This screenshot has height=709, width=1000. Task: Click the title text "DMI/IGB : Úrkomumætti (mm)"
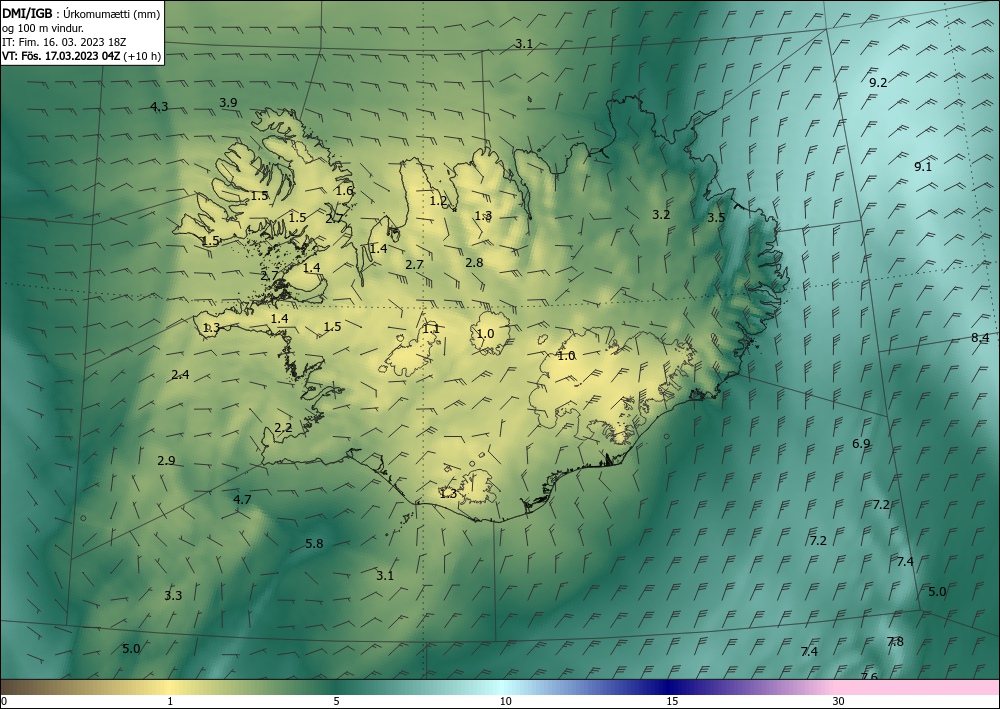tap(81, 14)
